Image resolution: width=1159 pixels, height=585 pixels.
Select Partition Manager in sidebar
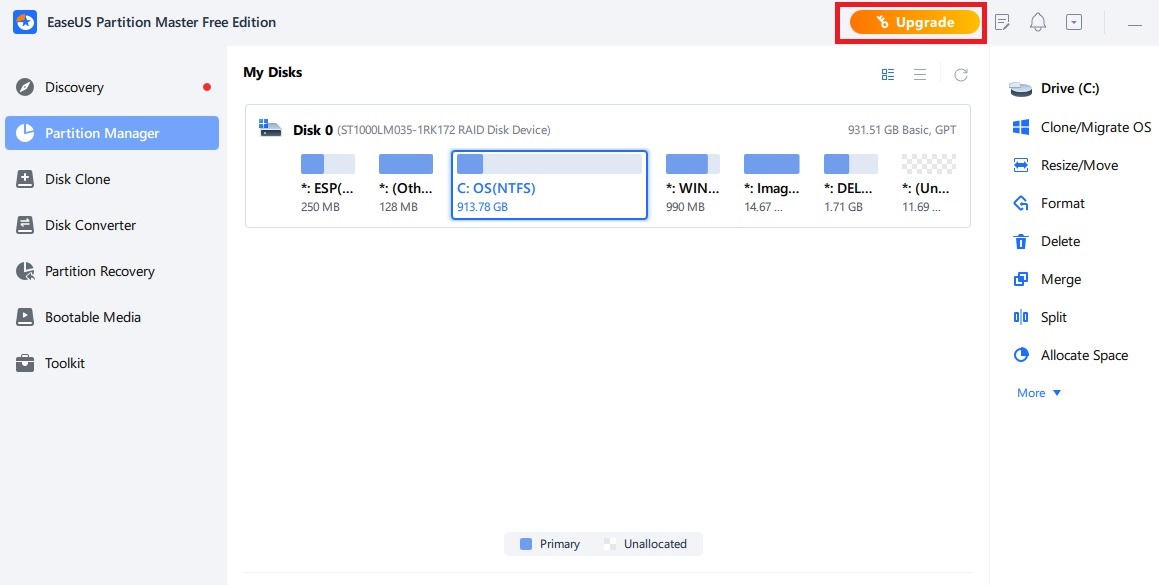[112, 133]
